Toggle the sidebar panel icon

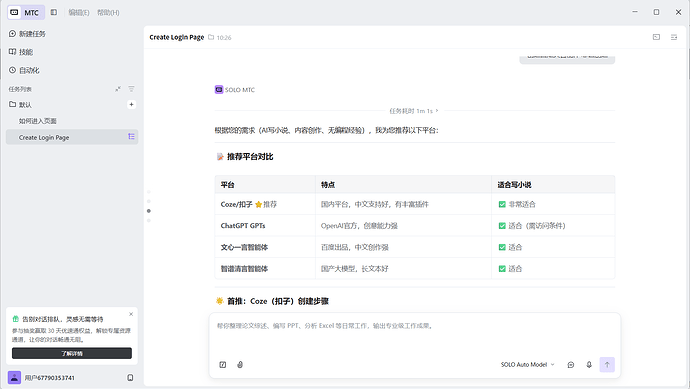coord(54,12)
